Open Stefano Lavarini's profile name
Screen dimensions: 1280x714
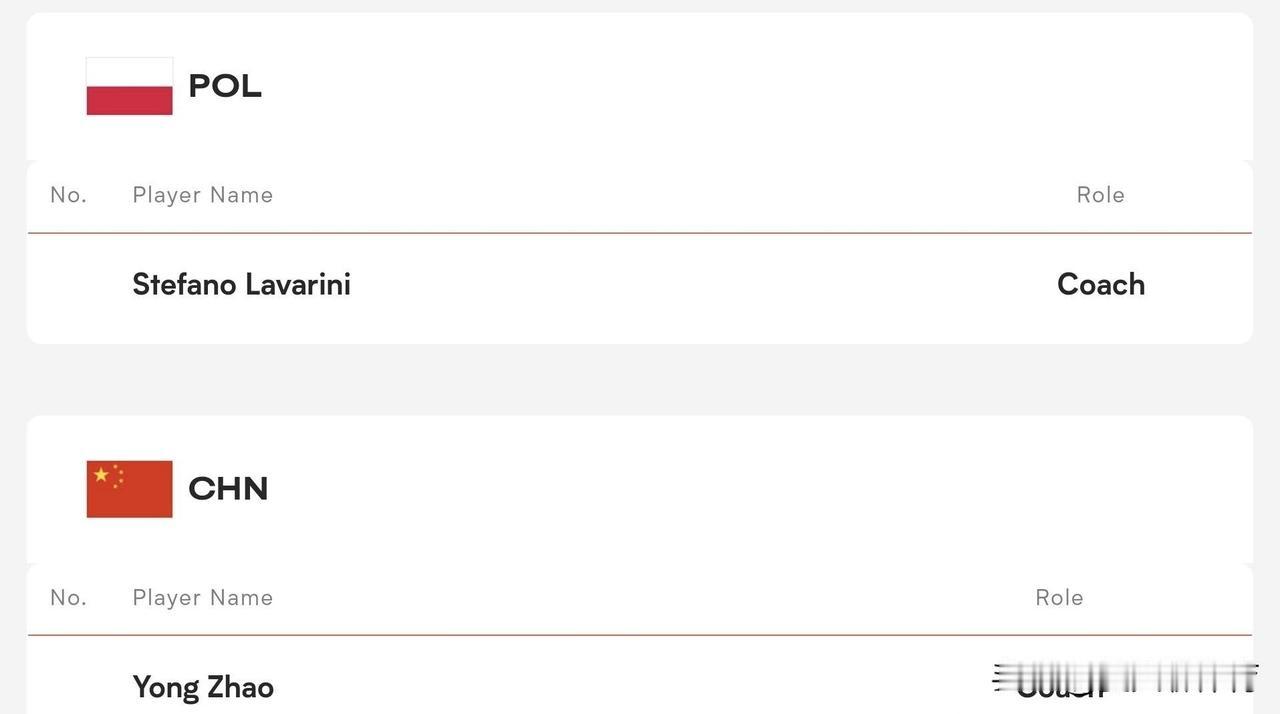241,285
